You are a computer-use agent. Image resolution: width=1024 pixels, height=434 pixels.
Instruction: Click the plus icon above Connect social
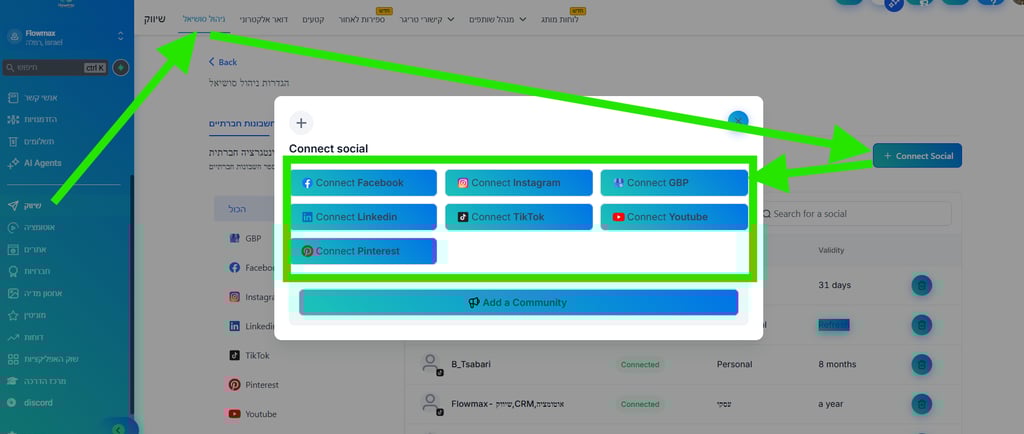301,123
